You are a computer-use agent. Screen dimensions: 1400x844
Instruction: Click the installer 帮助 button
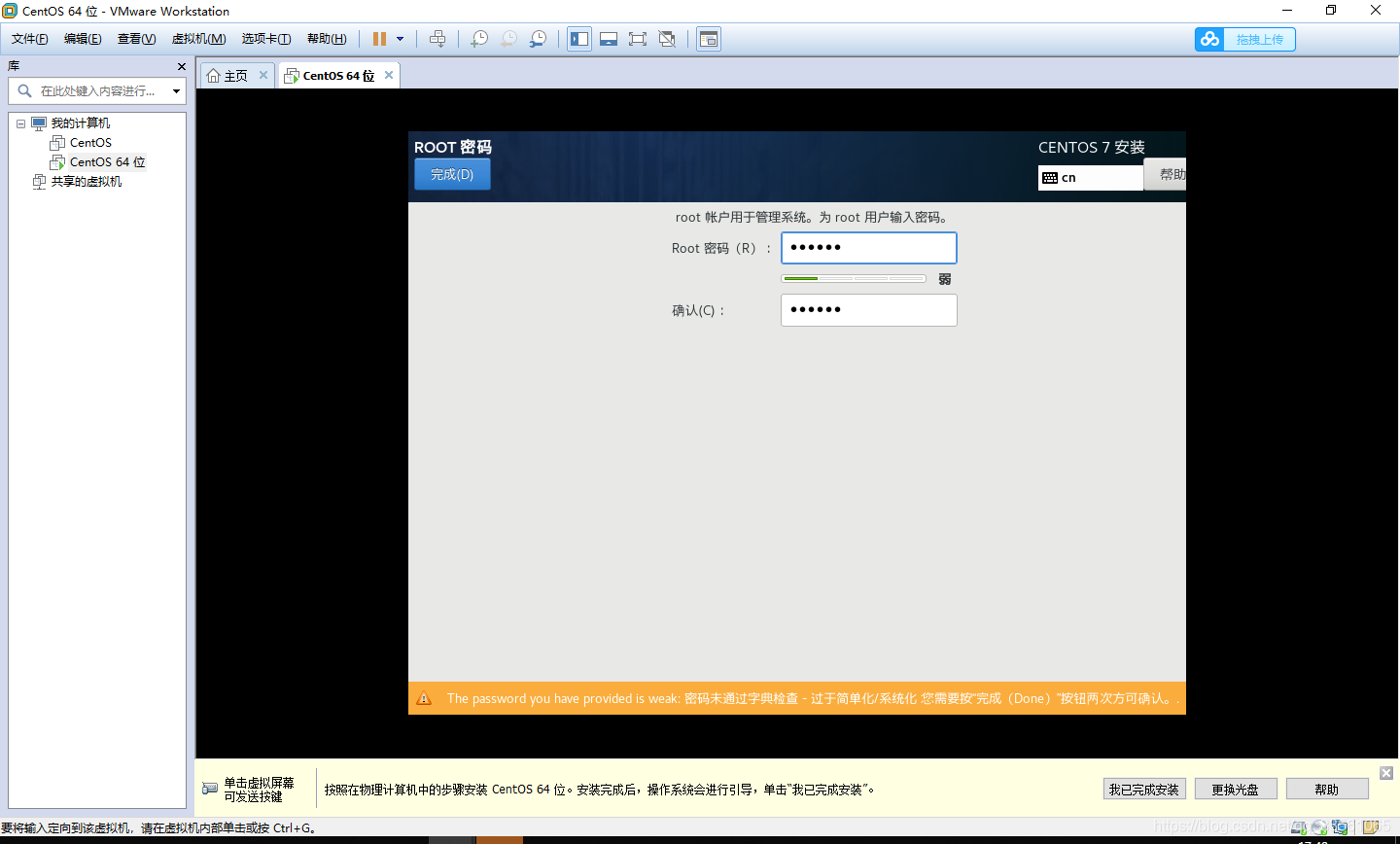pyautogui.click(x=1166, y=174)
